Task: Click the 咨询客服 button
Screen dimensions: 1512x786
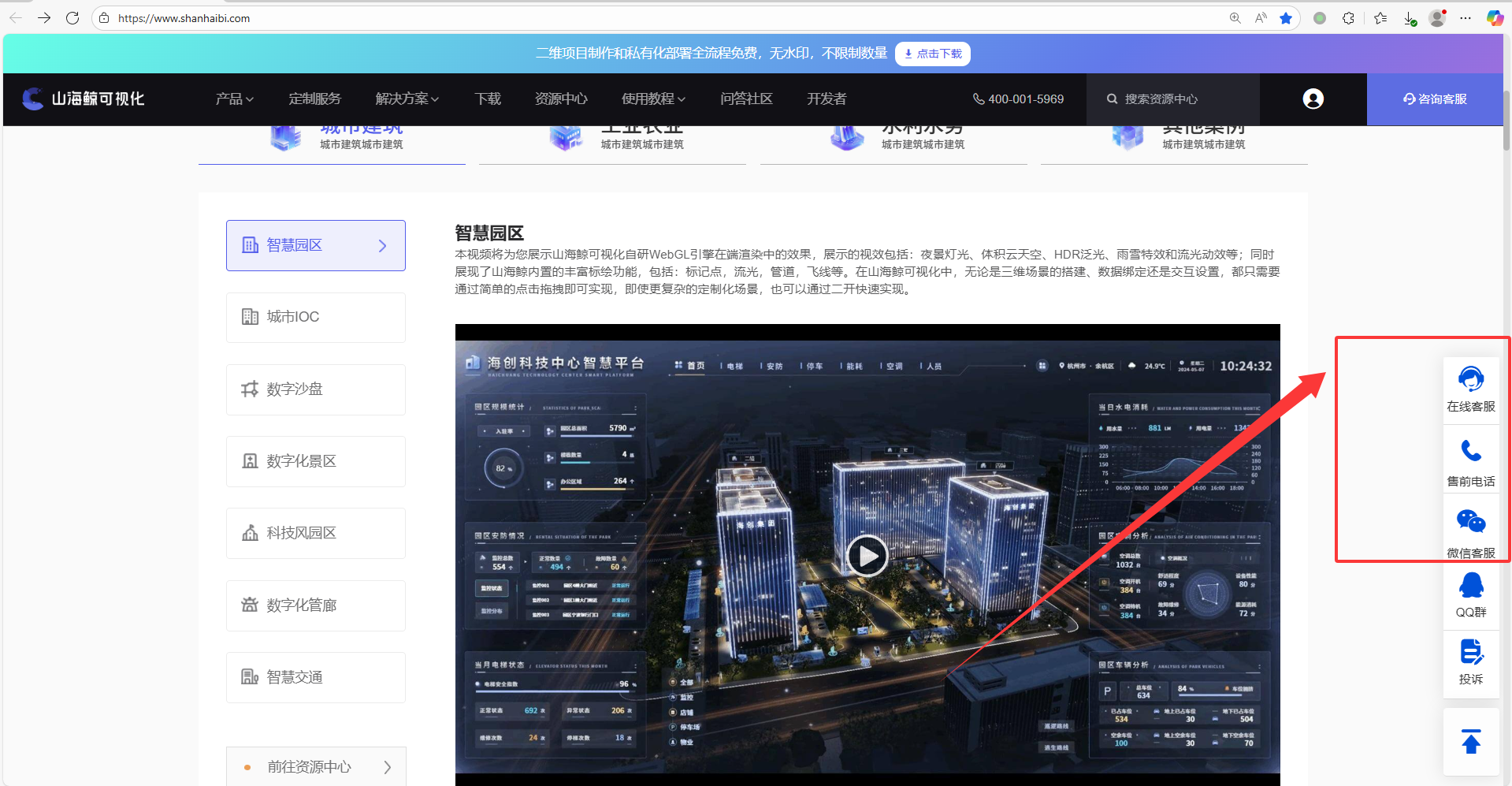Action: pos(1435,99)
